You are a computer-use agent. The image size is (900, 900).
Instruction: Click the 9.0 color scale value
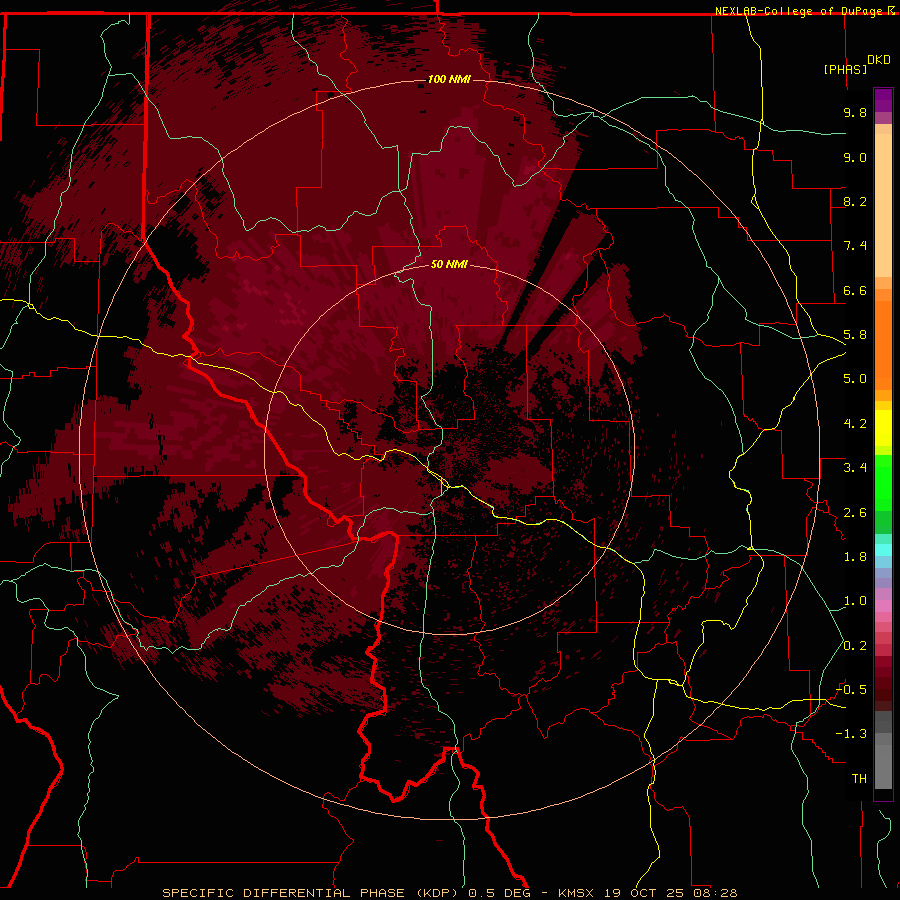click(855, 157)
